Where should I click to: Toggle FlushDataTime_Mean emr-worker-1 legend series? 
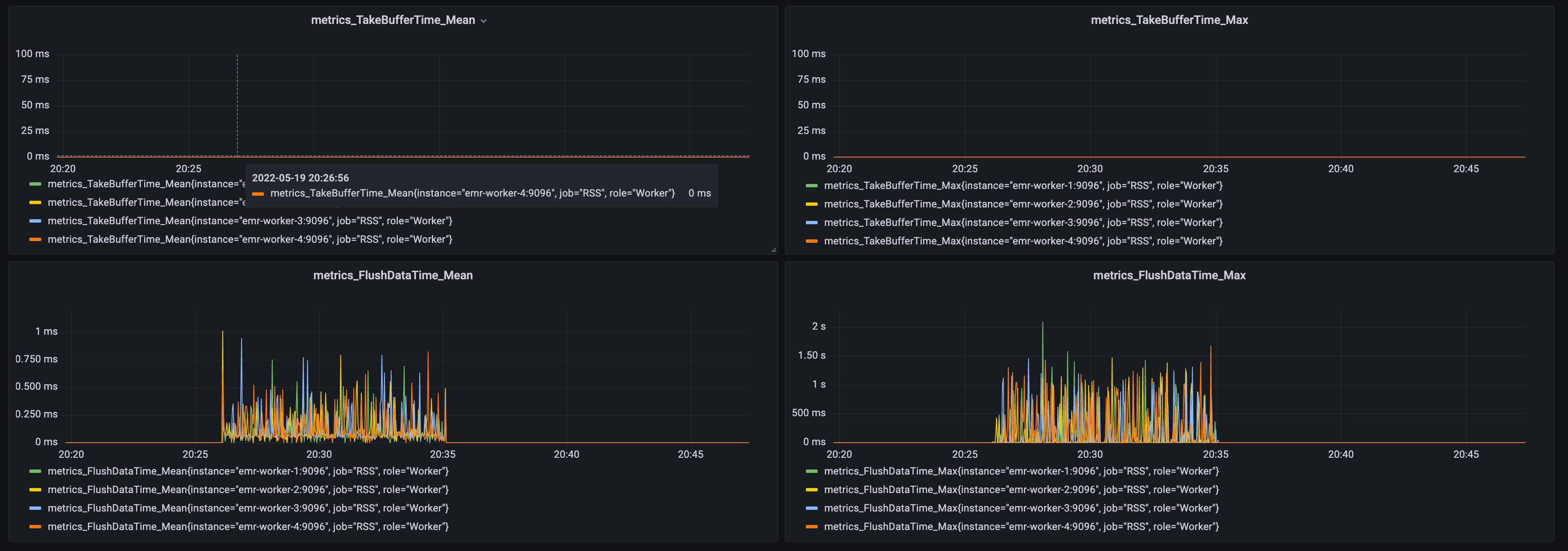pos(248,471)
